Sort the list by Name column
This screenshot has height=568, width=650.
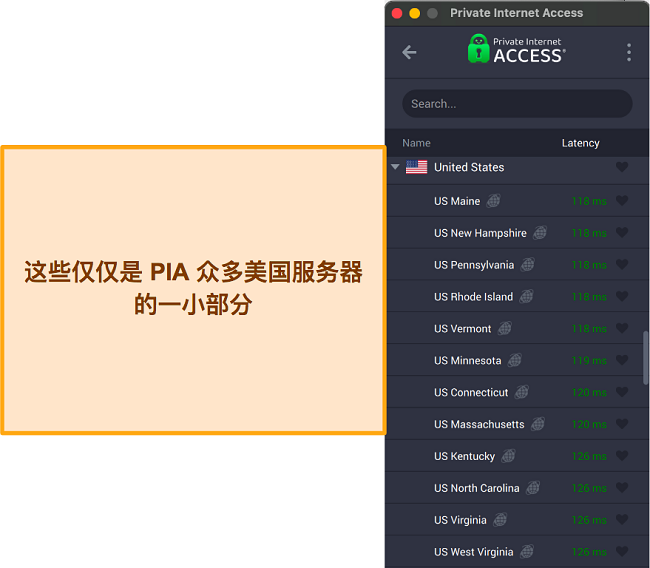point(416,143)
